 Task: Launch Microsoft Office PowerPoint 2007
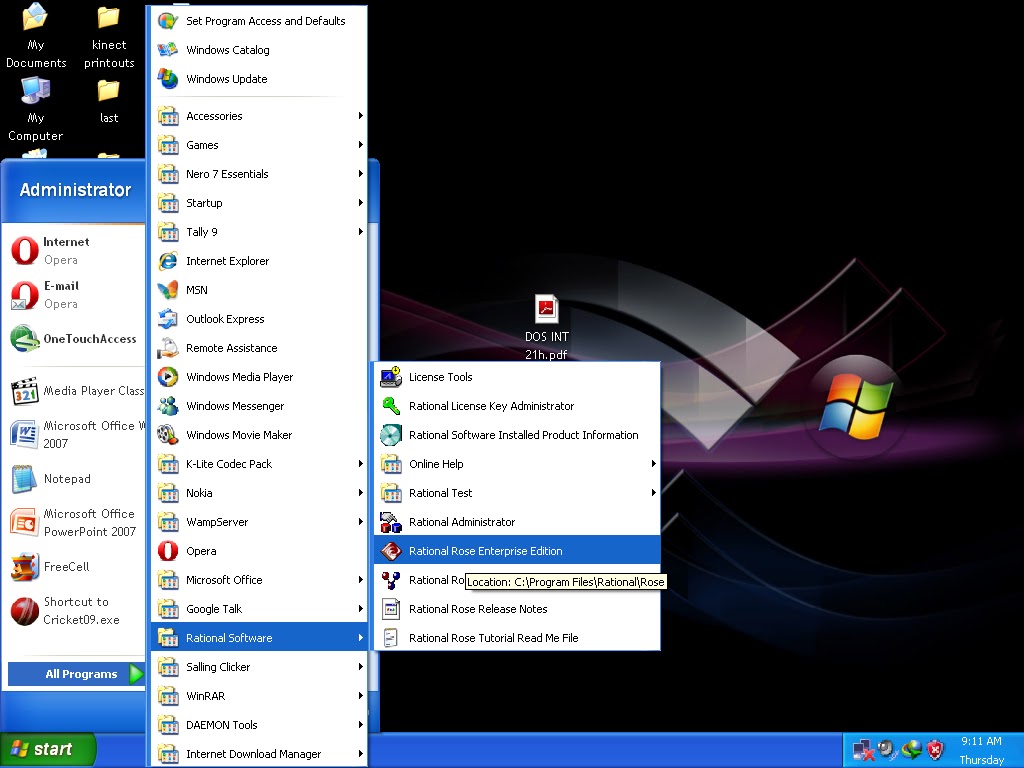point(74,522)
